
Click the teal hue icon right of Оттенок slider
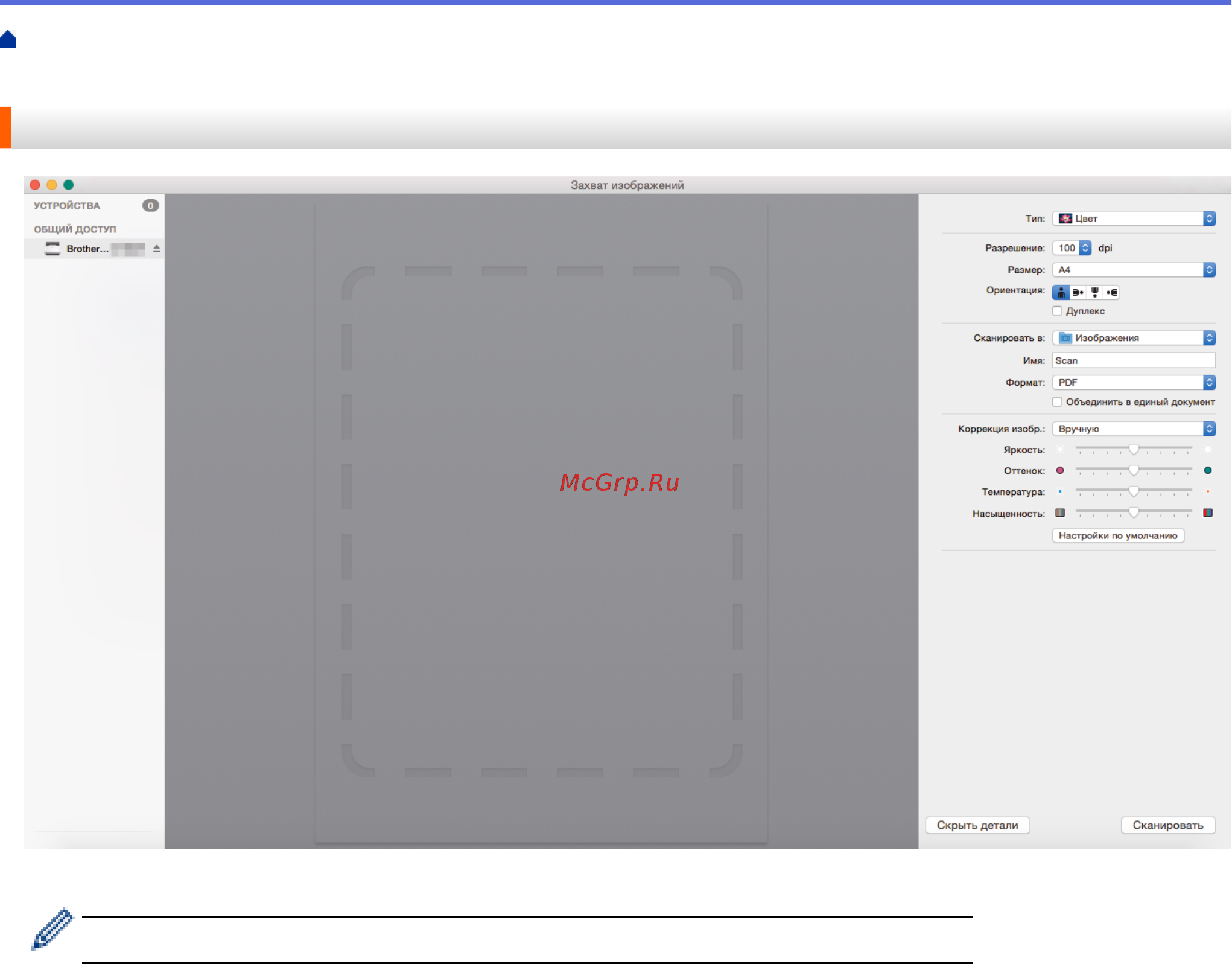[1208, 471]
